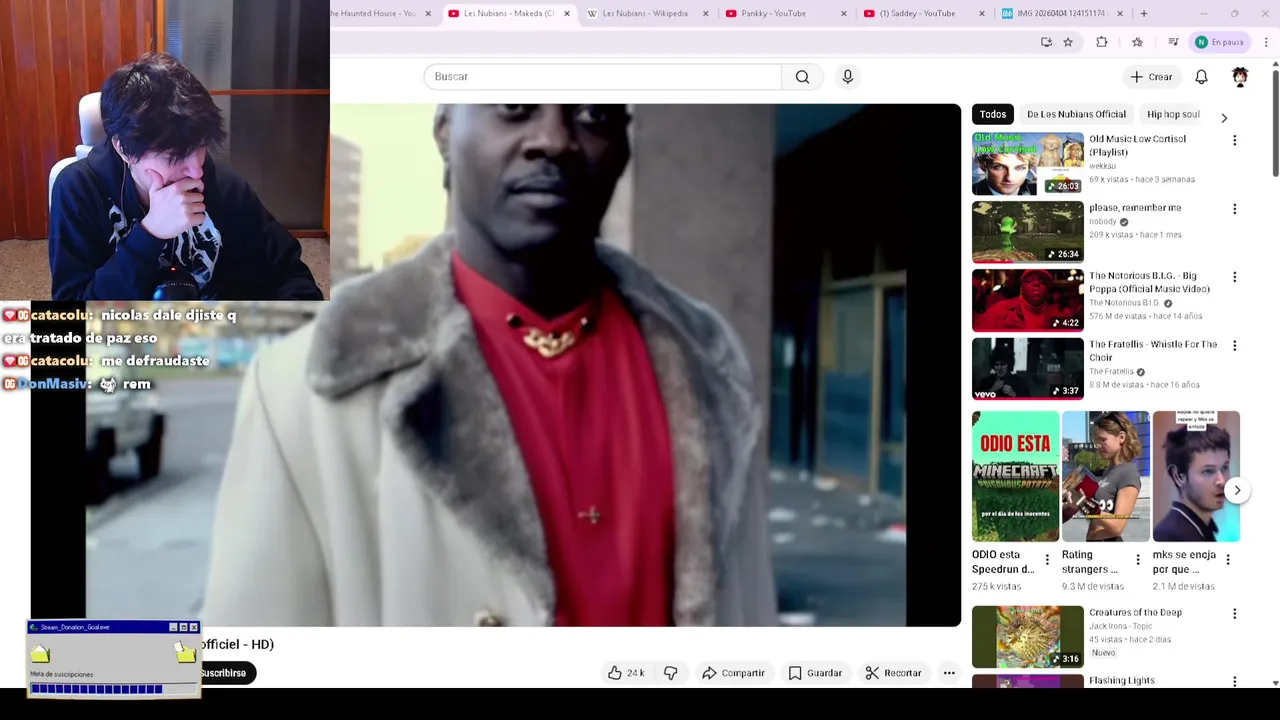Close the Pankky YouTube tab
Screen dimensions: 1280x720
(843, 13)
